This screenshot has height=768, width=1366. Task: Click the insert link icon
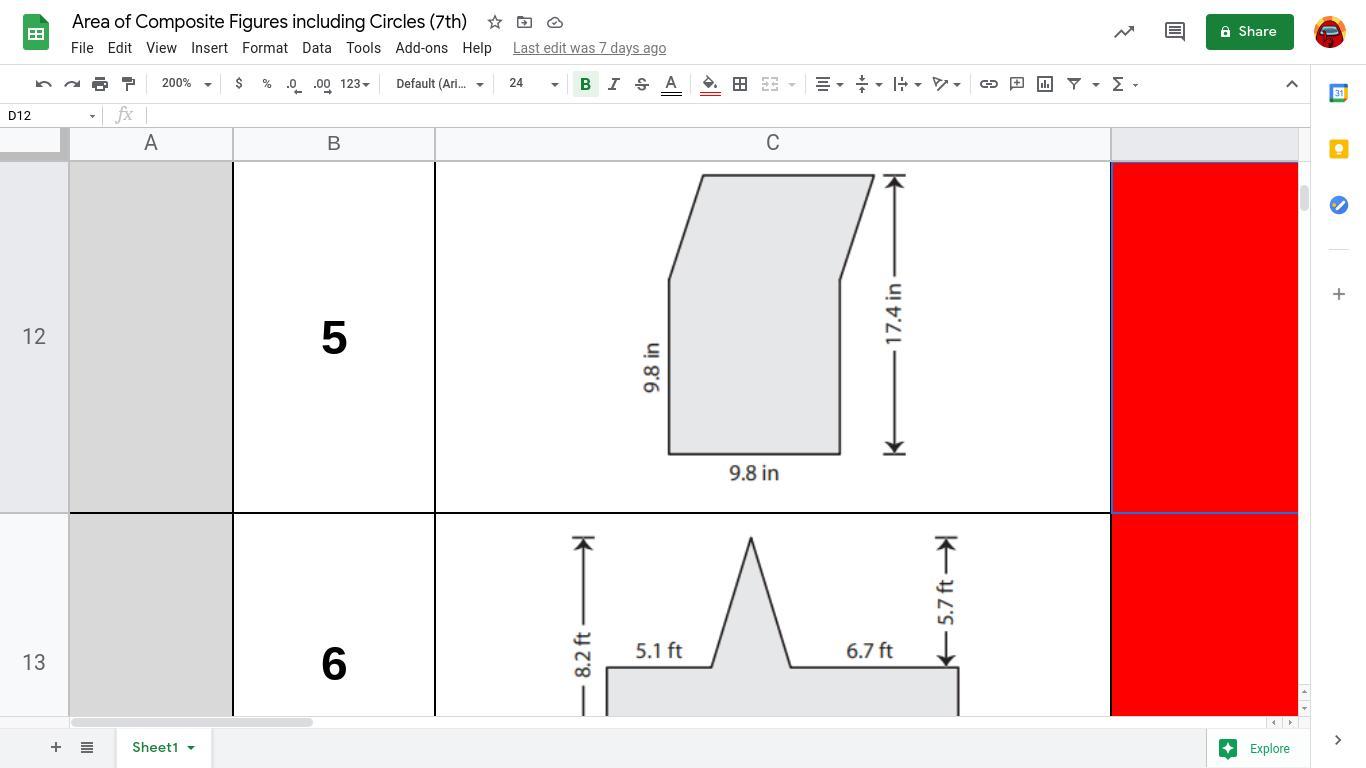(x=988, y=84)
